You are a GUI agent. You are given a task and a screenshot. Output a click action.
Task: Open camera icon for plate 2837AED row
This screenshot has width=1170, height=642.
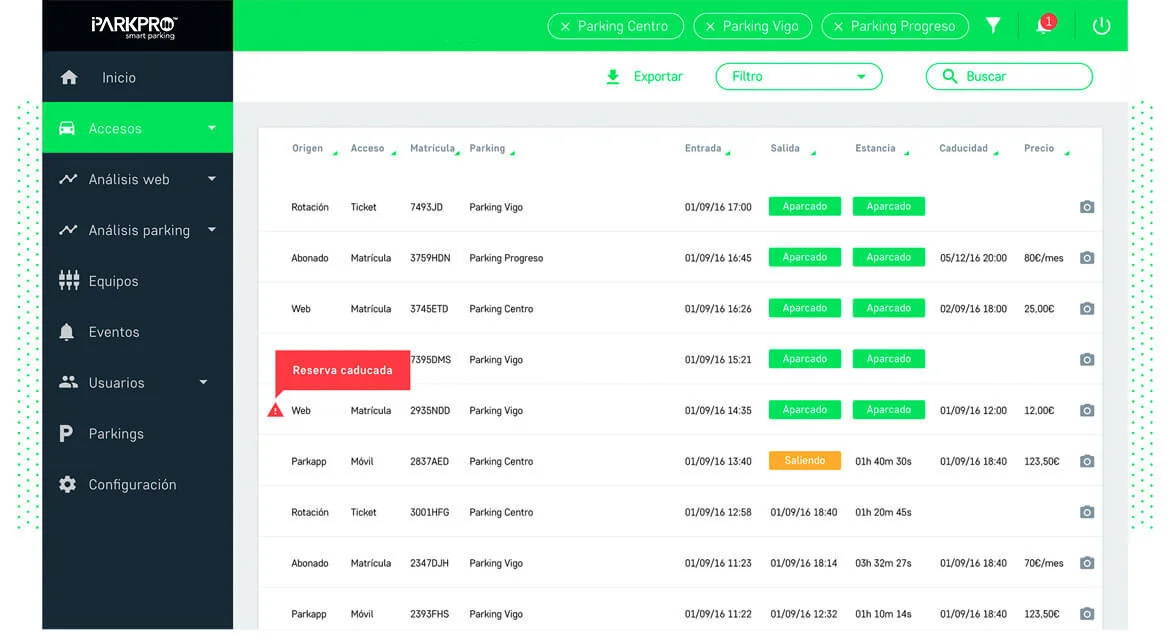coord(1087,461)
